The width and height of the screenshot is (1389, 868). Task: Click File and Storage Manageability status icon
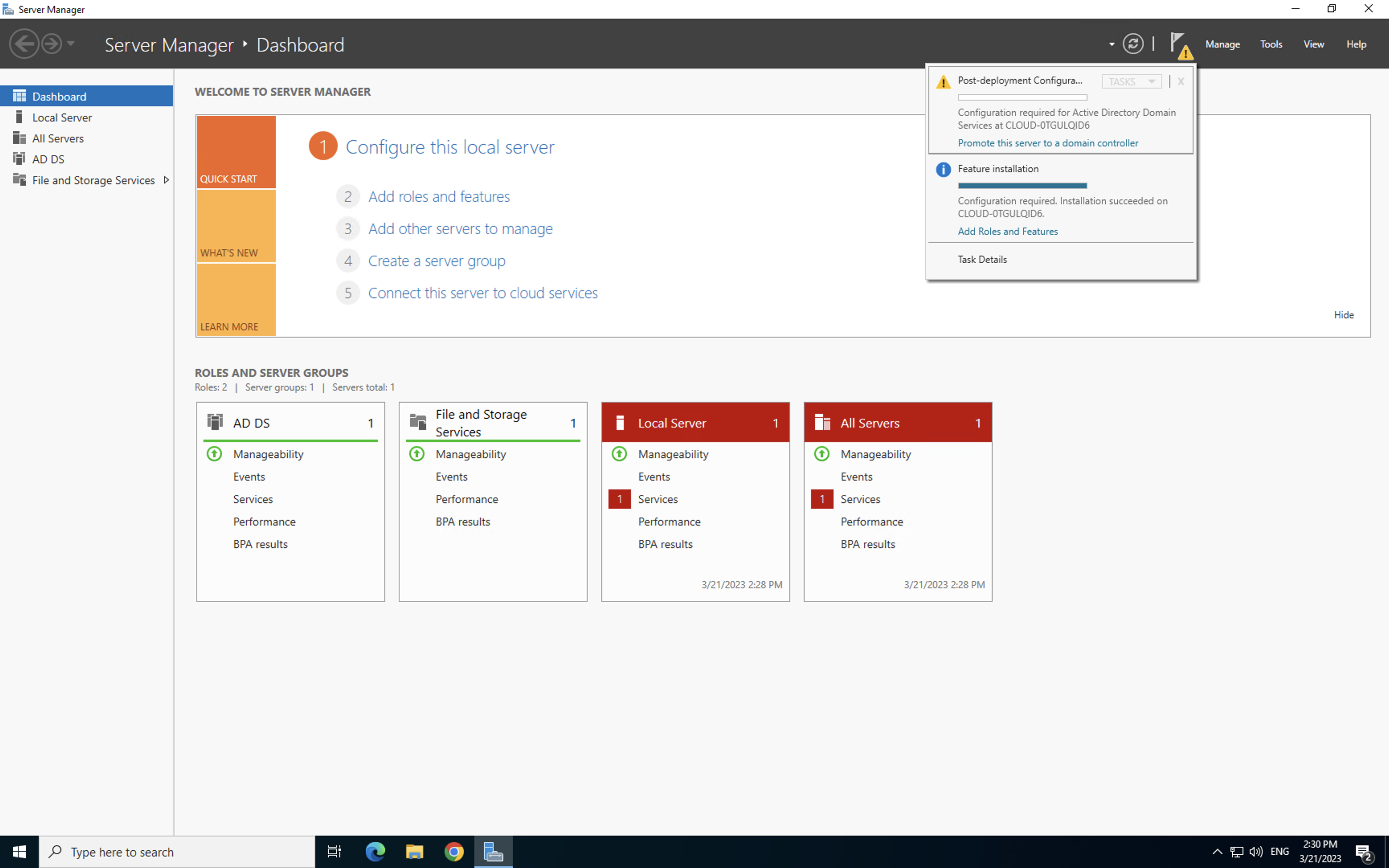[x=417, y=454]
